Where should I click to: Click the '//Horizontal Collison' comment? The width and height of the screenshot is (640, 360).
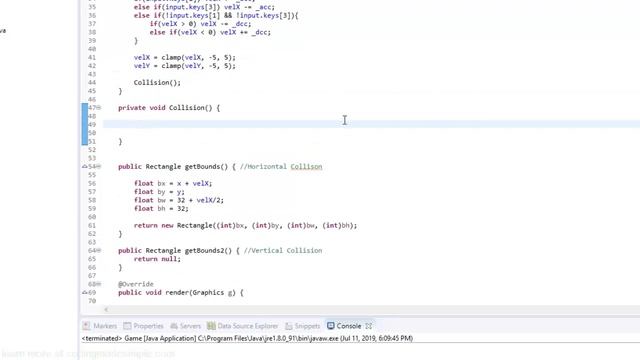coord(281,167)
